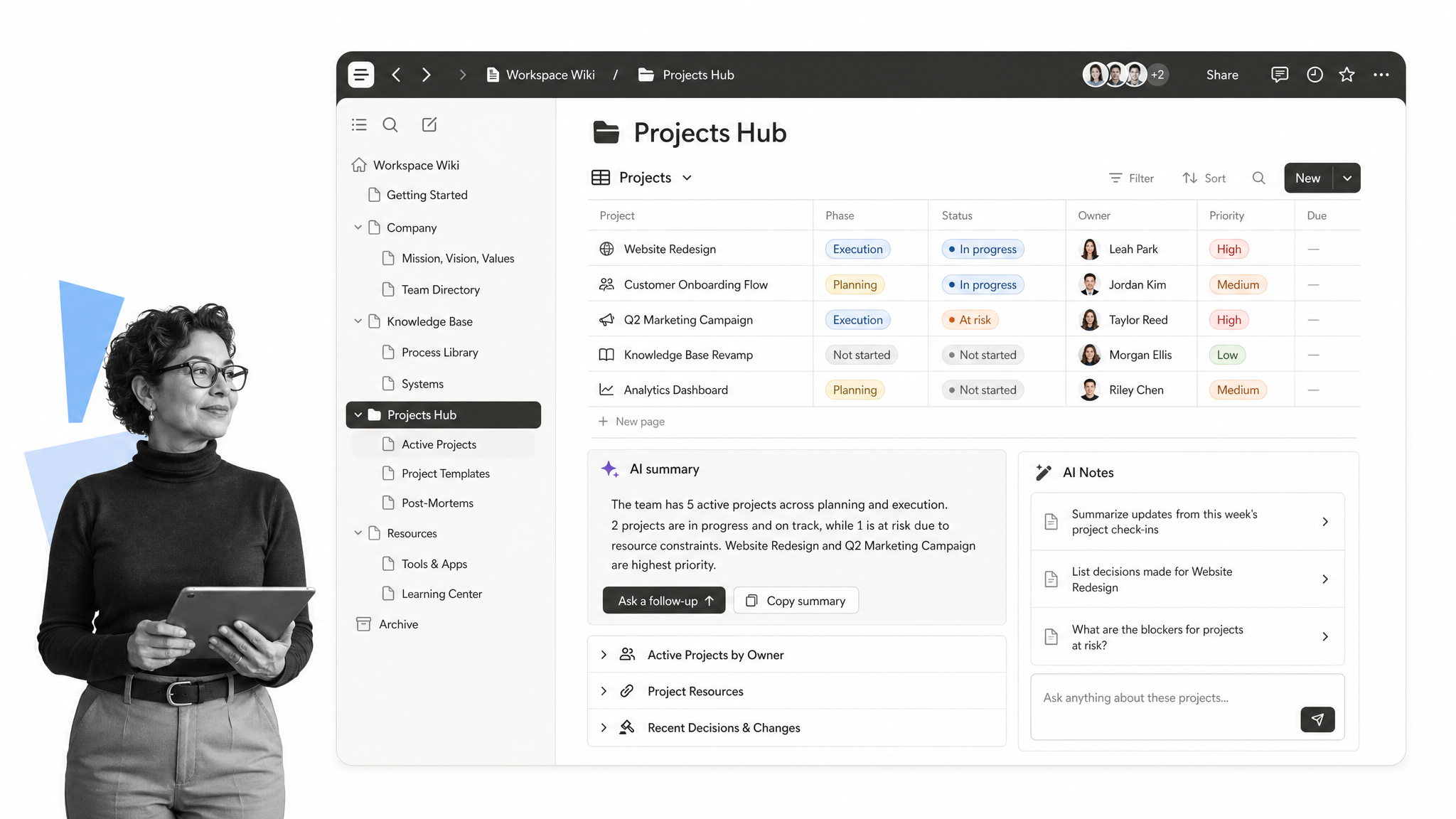
Task: Collapse the Knowledge Base section
Action: 358,321
